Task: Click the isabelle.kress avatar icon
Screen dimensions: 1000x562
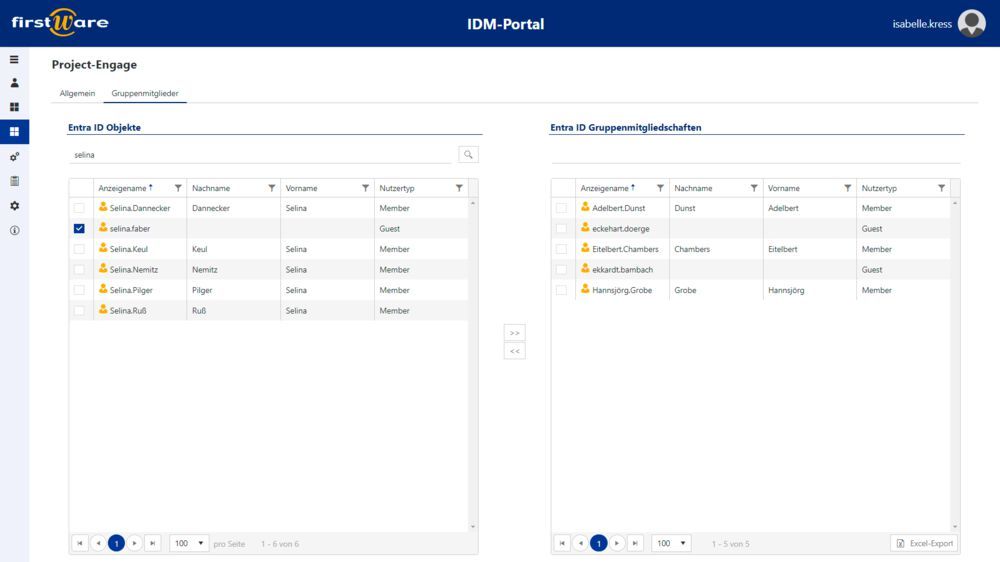Action: tap(971, 23)
